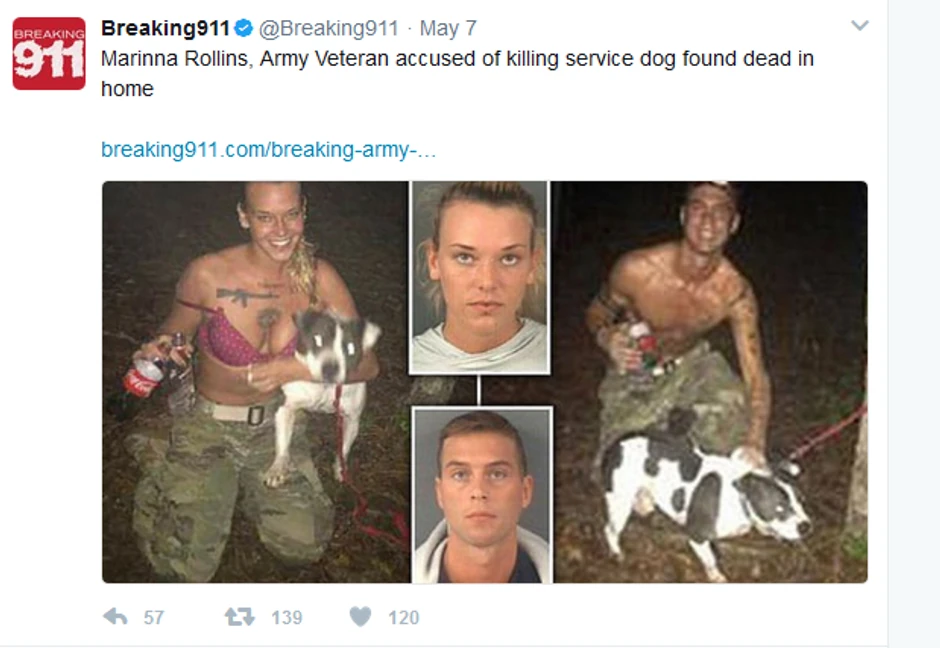Open the bottom center mugshot photo
940x648 pixels.
click(x=482, y=495)
